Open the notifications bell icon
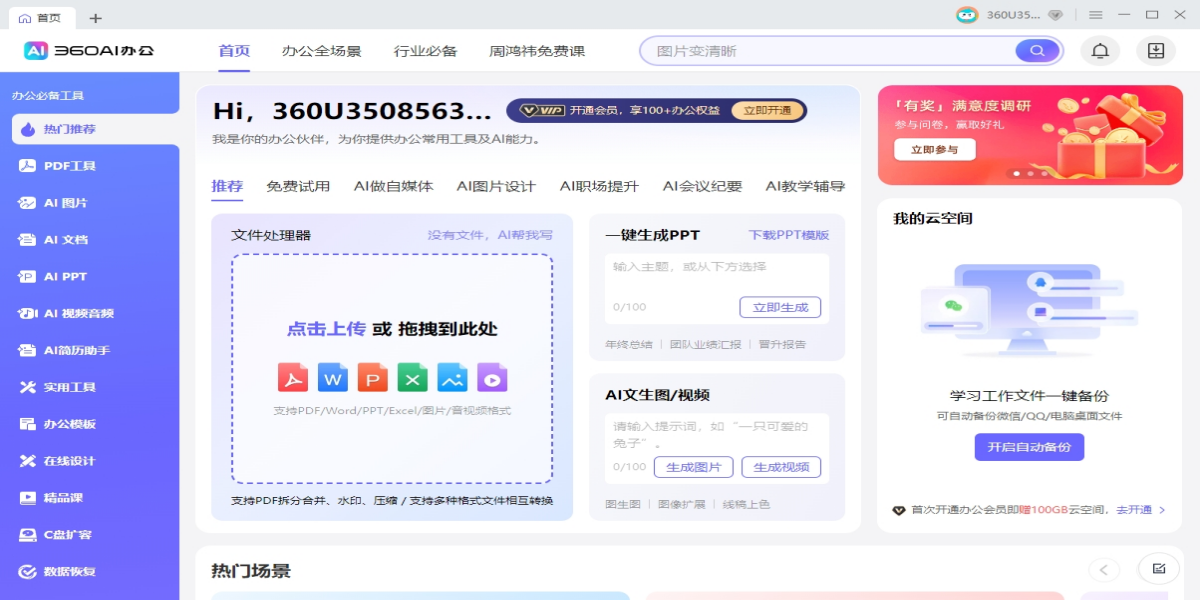Image resolution: width=1200 pixels, height=600 pixels. [x=1099, y=50]
